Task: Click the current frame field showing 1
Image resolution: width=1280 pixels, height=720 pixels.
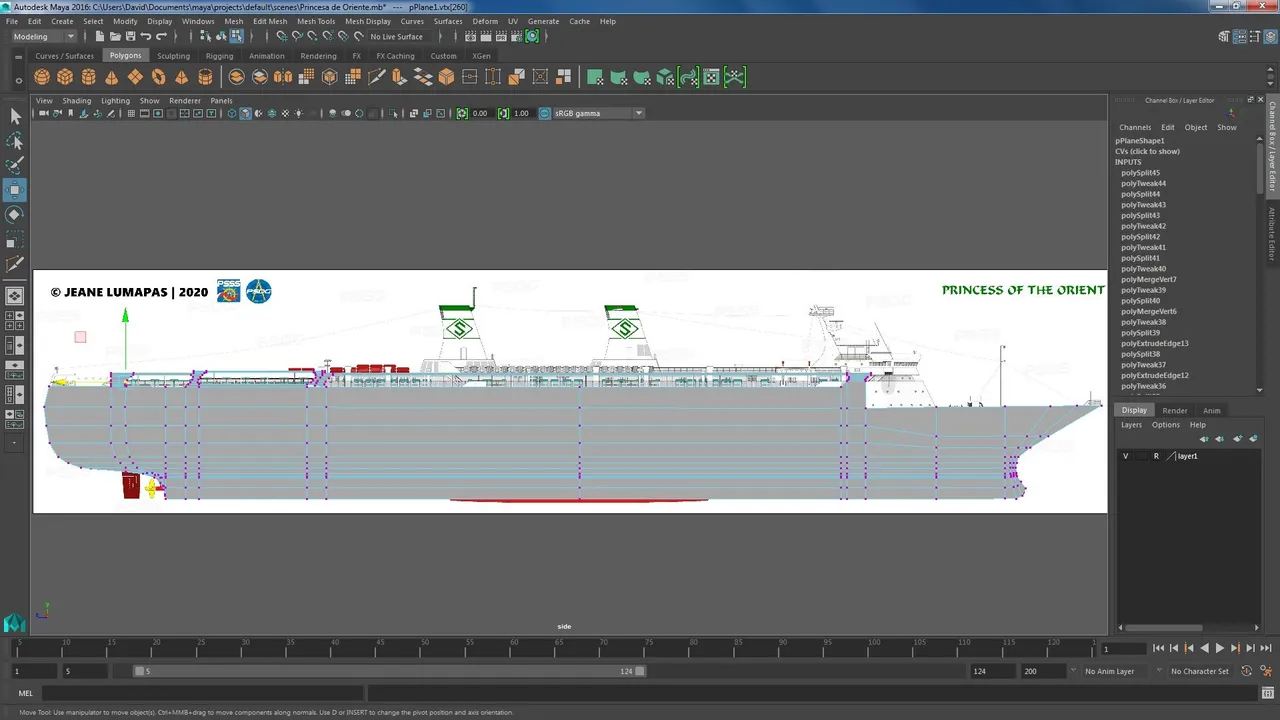Action: [x=1125, y=649]
